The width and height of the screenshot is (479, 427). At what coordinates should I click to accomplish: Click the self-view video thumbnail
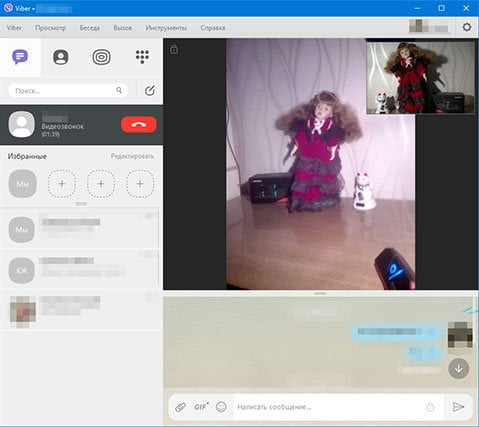click(420, 77)
